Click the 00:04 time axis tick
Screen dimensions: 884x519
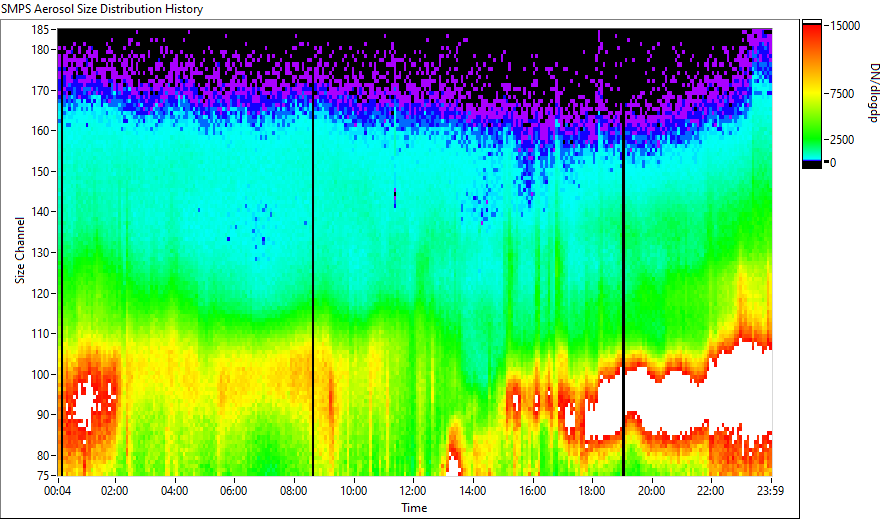pyautogui.click(x=58, y=491)
